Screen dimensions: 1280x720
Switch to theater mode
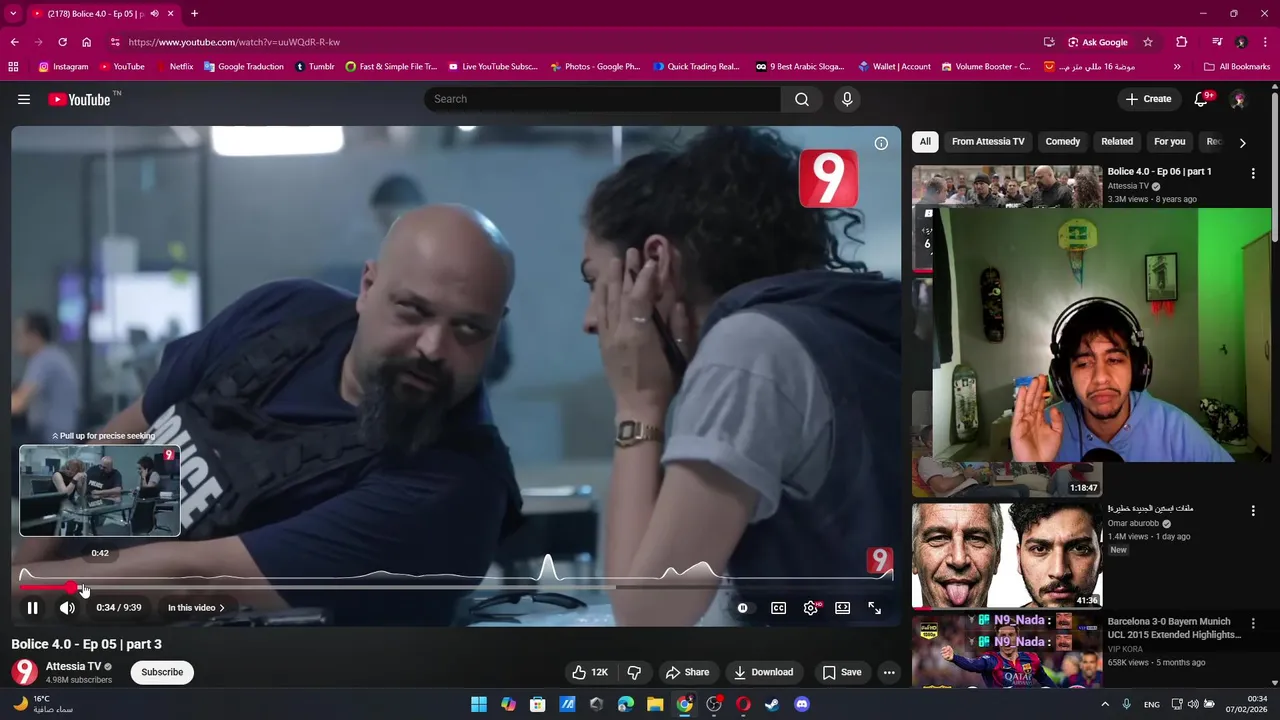pyautogui.click(x=843, y=607)
